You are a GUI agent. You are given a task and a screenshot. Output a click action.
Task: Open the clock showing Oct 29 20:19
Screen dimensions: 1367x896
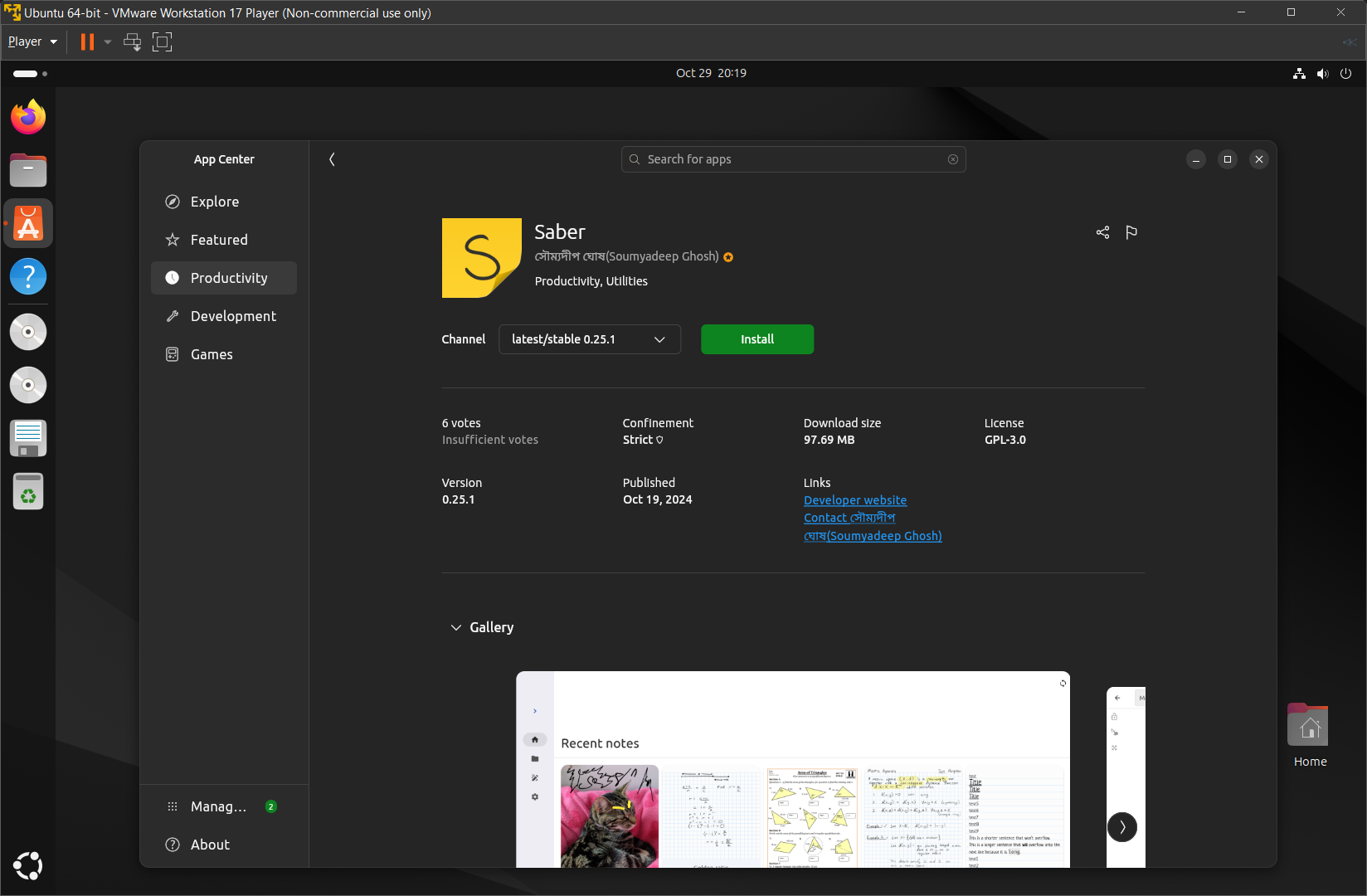[x=711, y=73]
